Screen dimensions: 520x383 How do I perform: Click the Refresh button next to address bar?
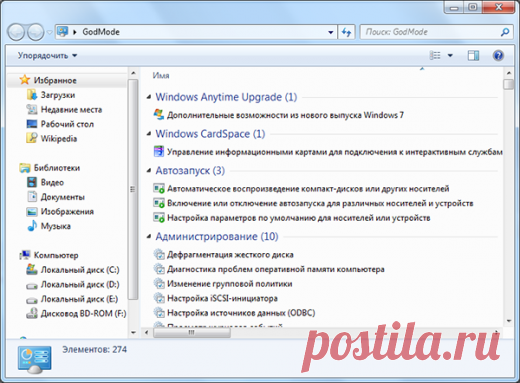[346, 32]
